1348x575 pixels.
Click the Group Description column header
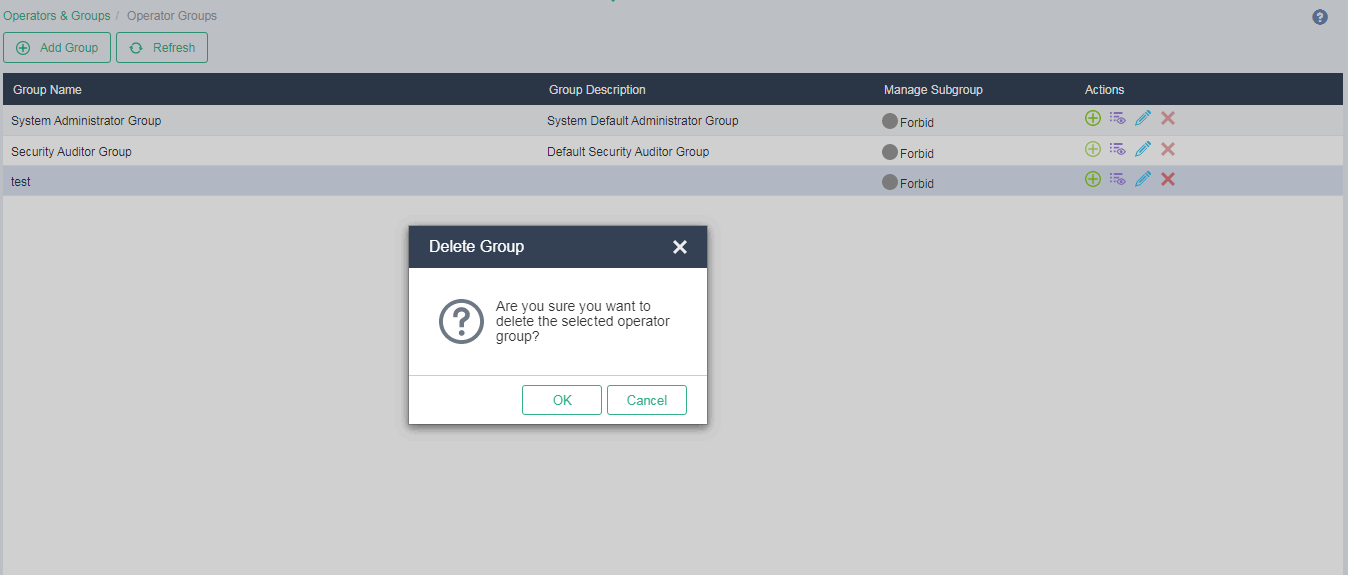pos(597,90)
